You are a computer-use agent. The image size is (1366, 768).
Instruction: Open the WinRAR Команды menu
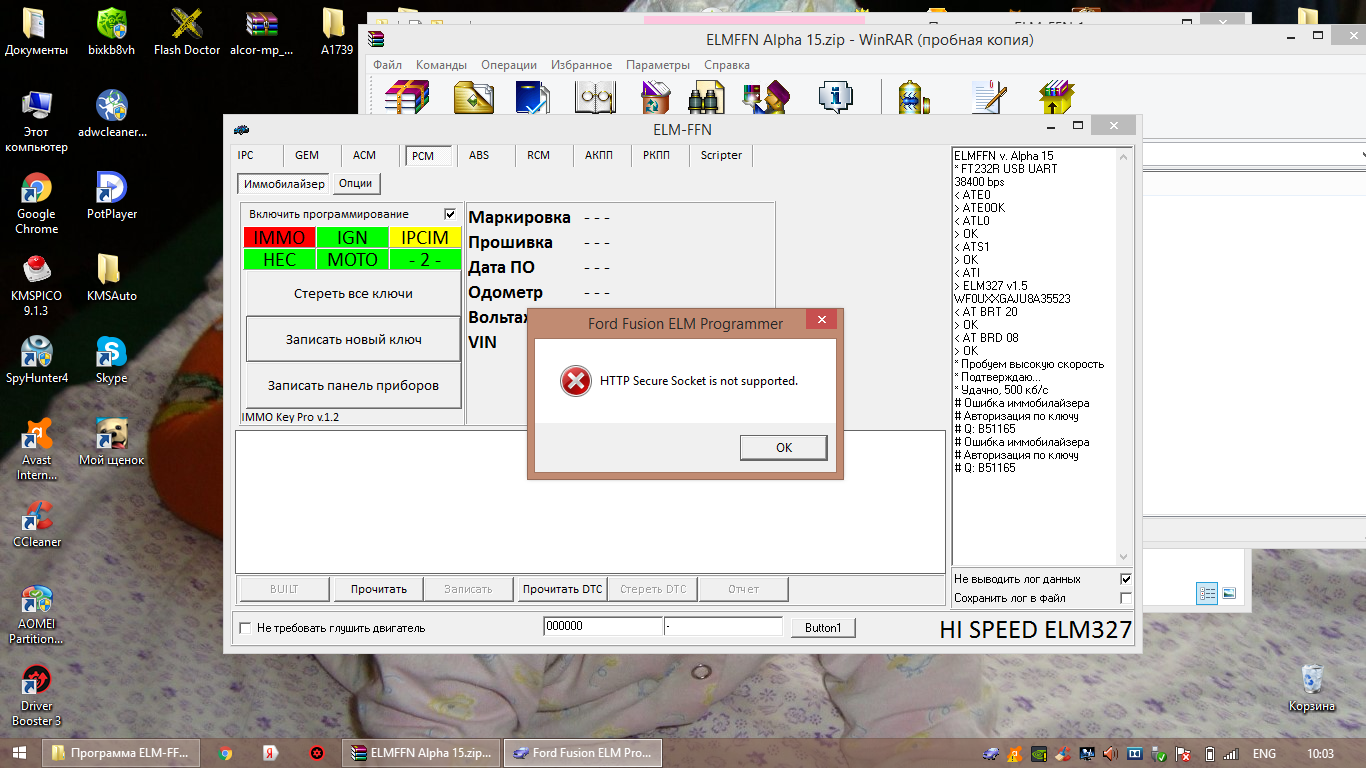tap(441, 65)
